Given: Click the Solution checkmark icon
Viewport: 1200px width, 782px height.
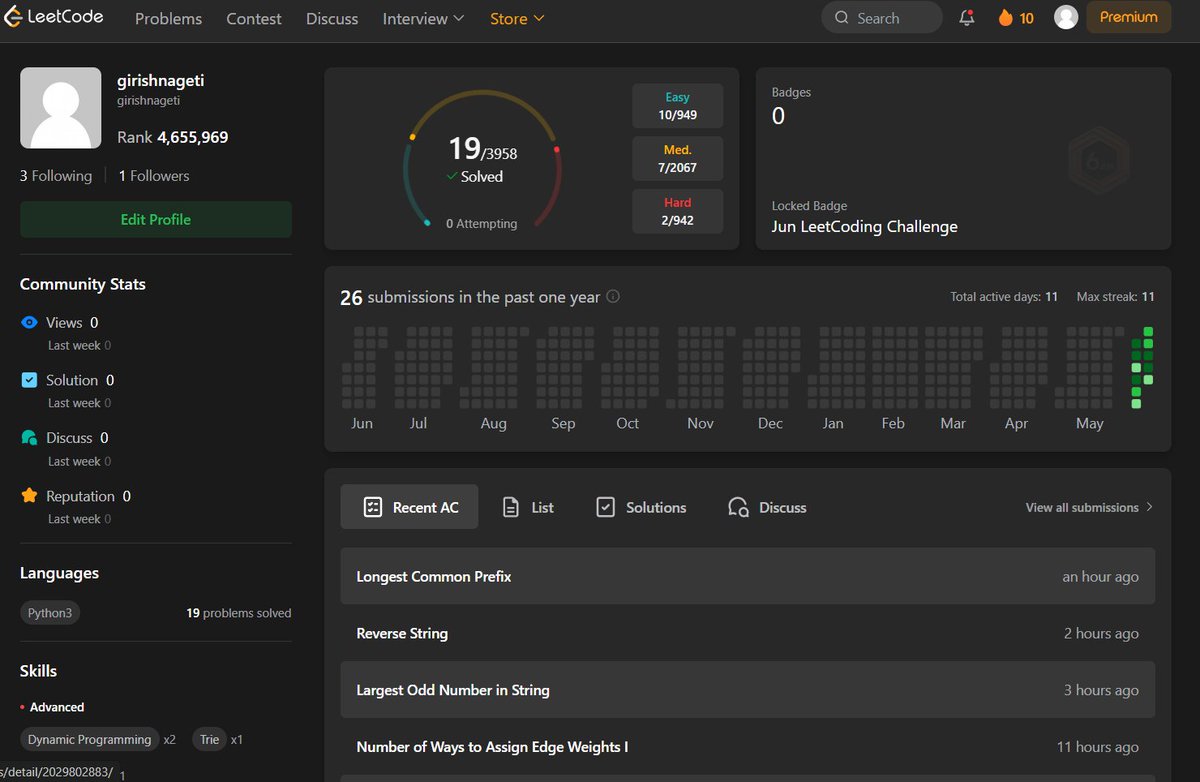Looking at the screenshot, I should [29, 380].
